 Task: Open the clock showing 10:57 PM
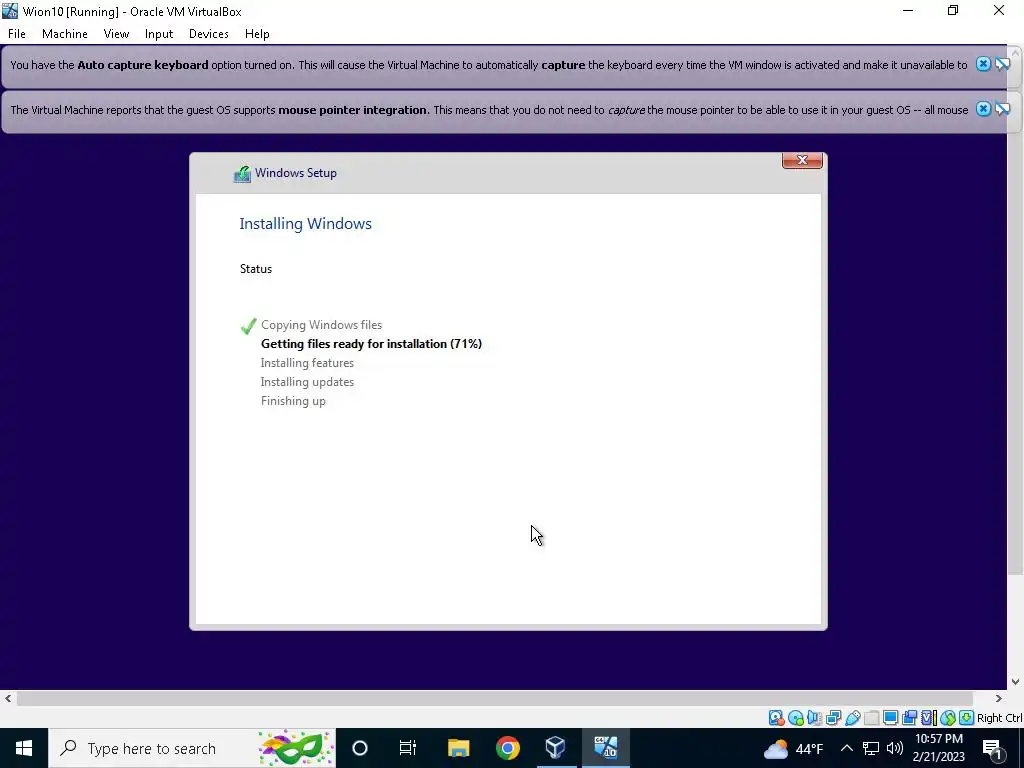939,748
